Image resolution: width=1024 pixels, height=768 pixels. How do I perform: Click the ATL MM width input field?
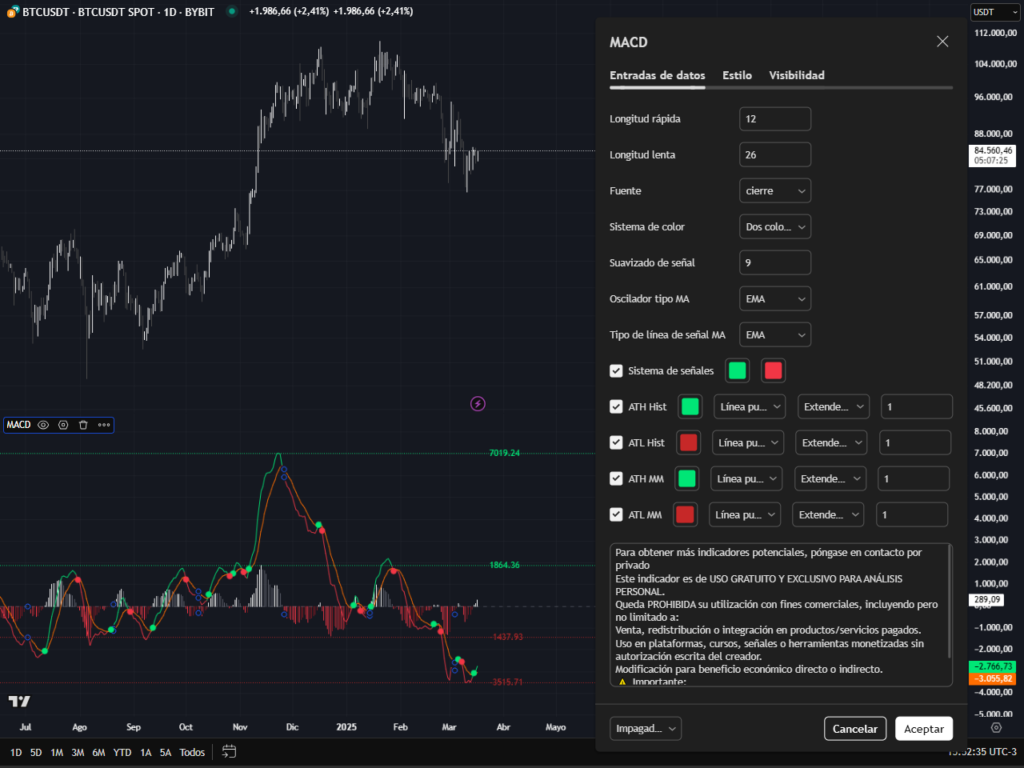coord(912,515)
